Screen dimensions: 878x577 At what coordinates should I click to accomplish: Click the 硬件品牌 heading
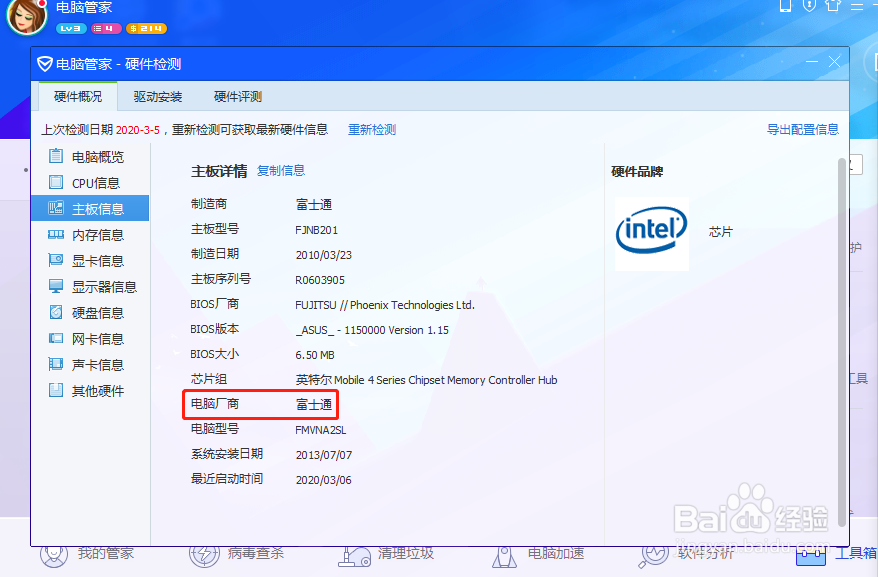tap(637, 171)
